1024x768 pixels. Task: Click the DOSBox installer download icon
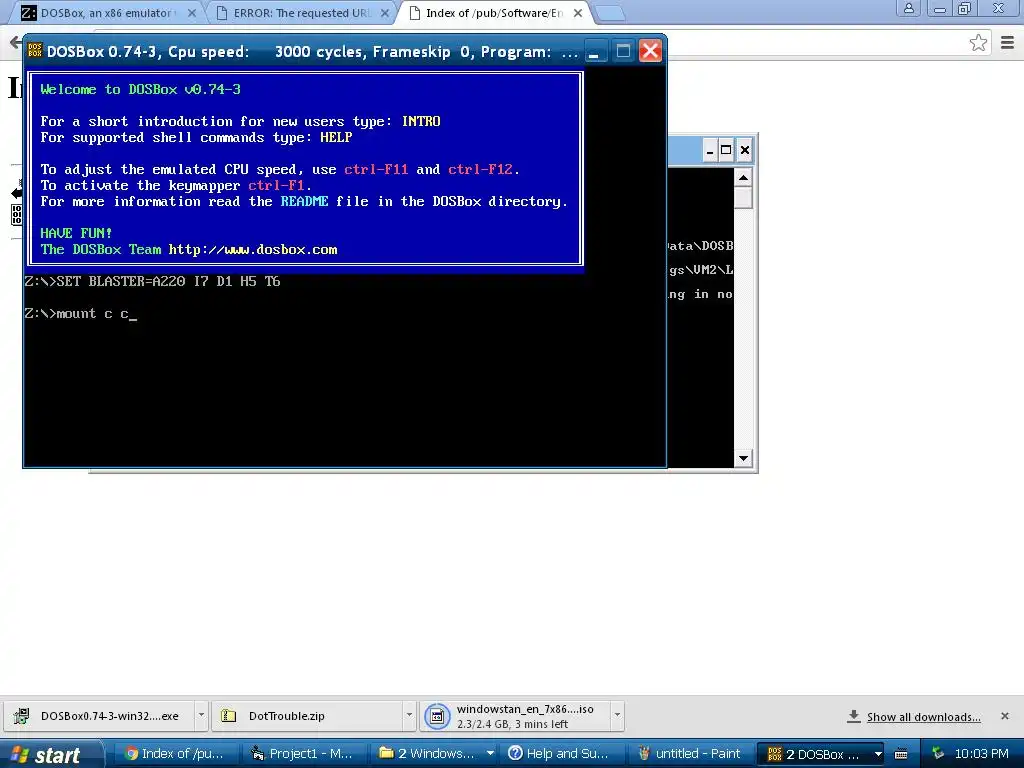click(x=22, y=716)
